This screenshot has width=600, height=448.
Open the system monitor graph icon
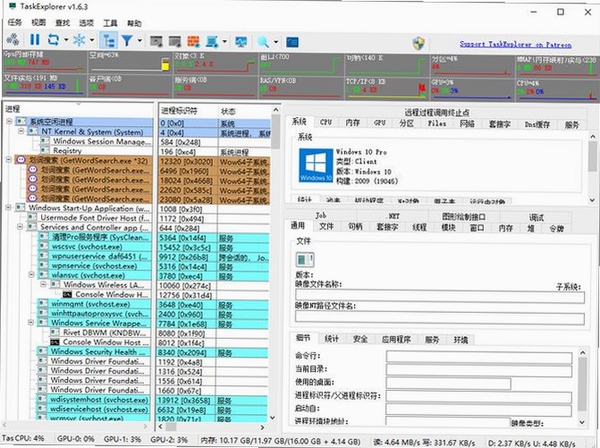click(241, 41)
